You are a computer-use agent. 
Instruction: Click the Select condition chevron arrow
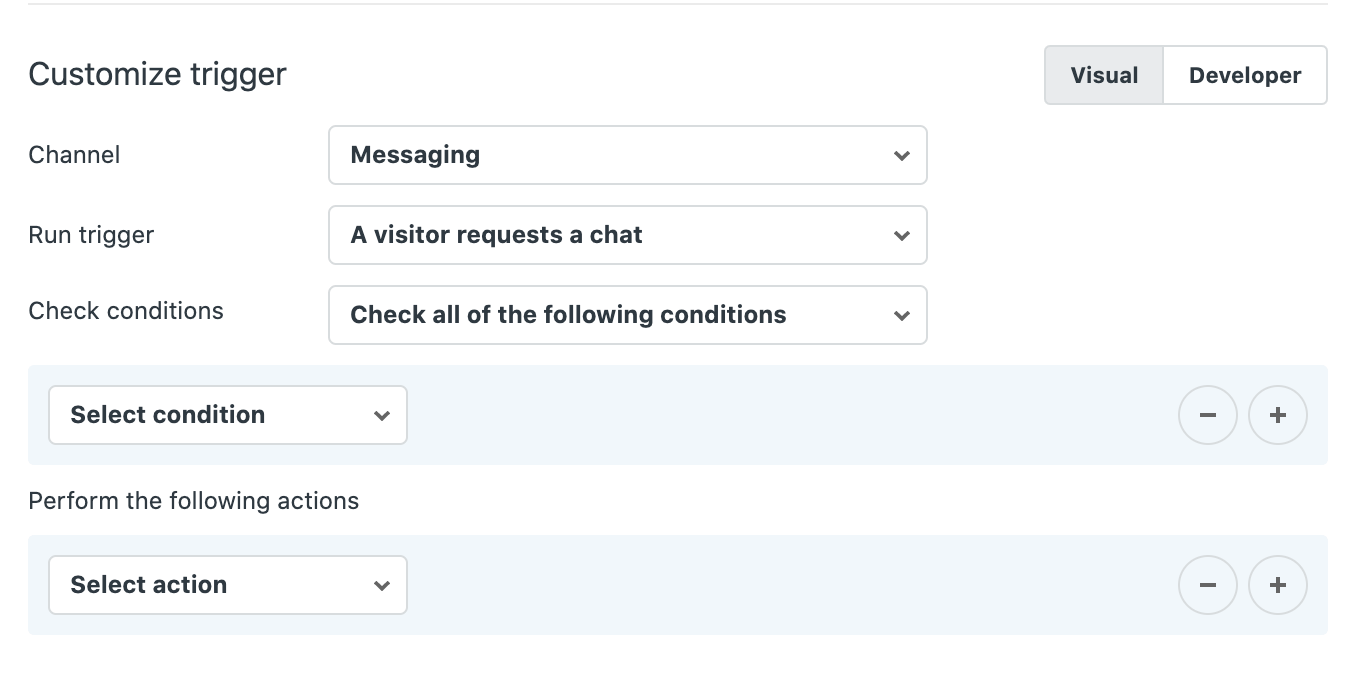pyautogui.click(x=381, y=415)
